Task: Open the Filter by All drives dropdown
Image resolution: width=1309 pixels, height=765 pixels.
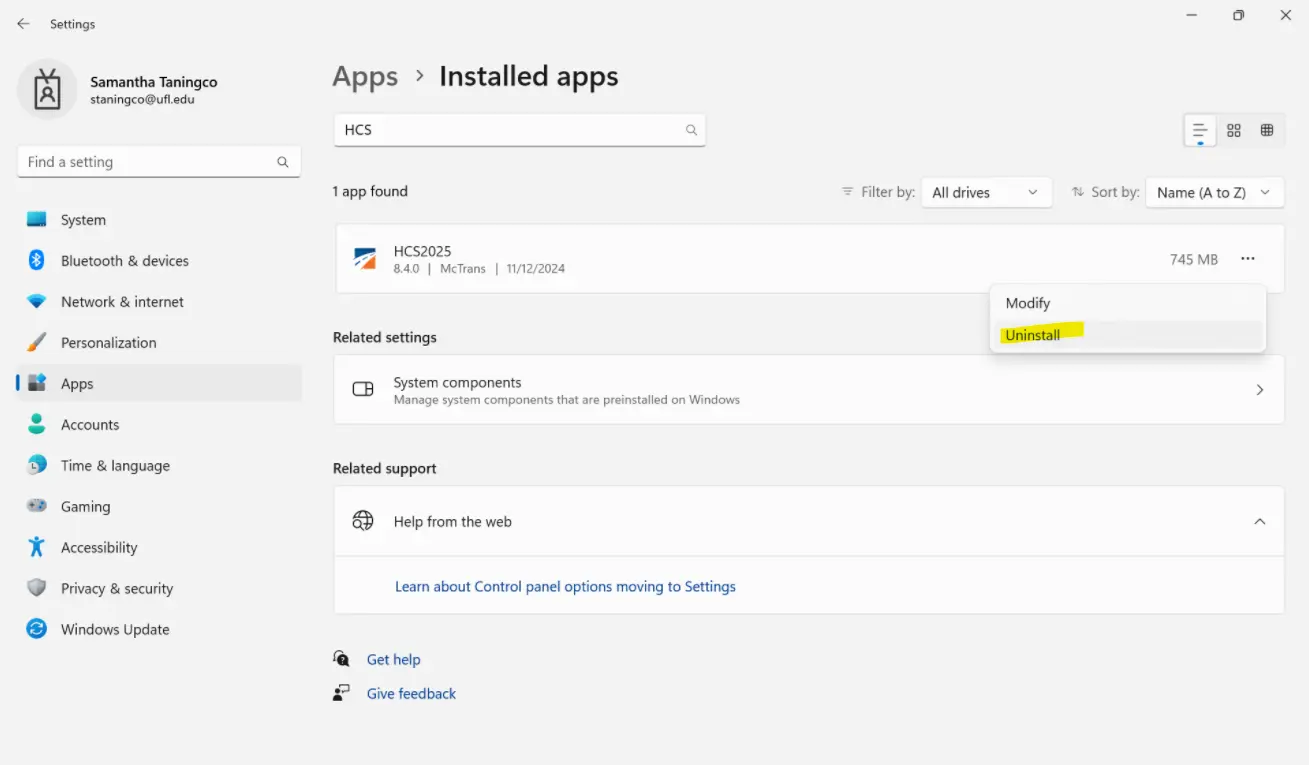Action: pyautogui.click(x=985, y=192)
